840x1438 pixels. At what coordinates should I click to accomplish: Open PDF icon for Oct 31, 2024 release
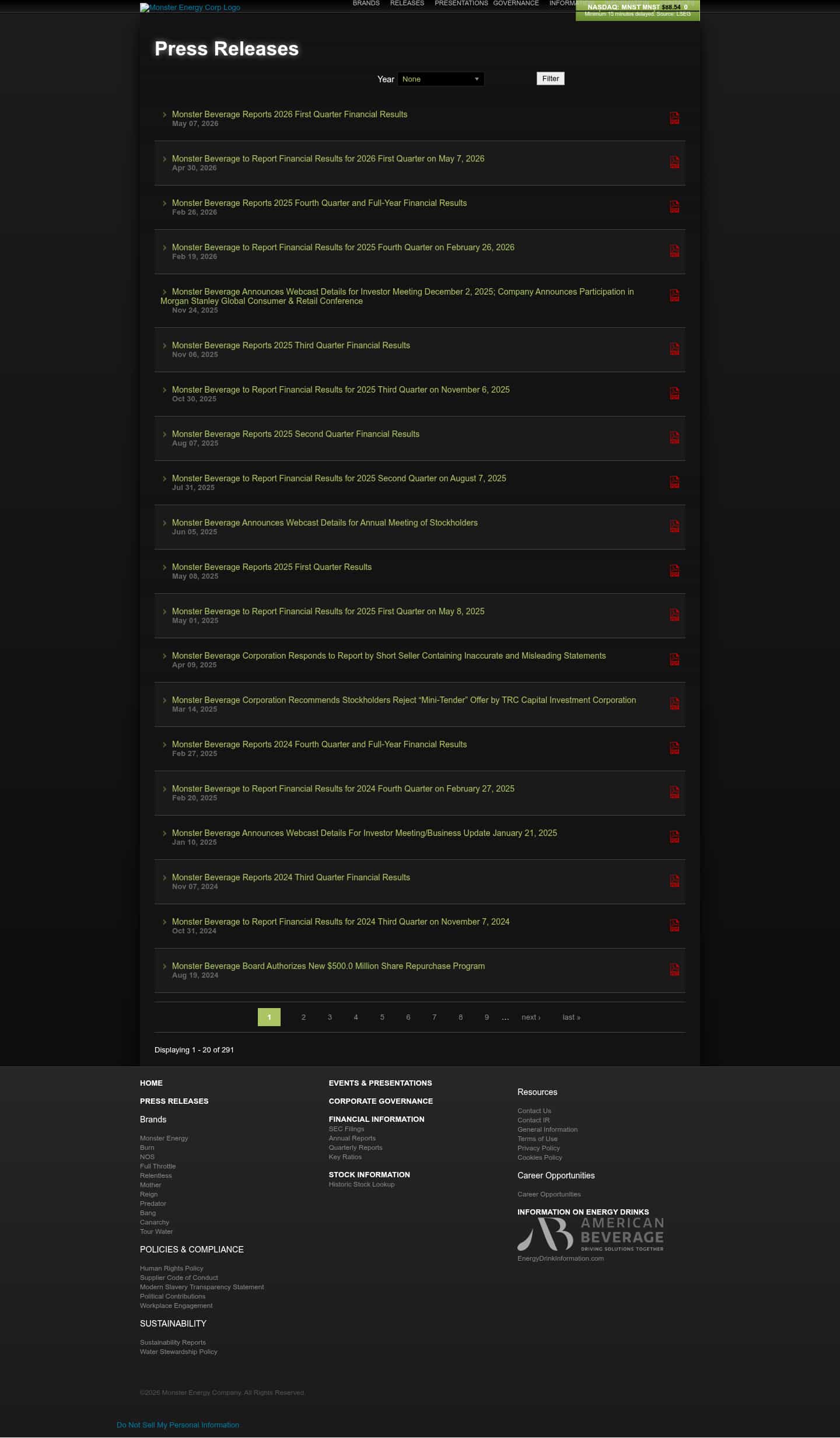tap(674, 925)
